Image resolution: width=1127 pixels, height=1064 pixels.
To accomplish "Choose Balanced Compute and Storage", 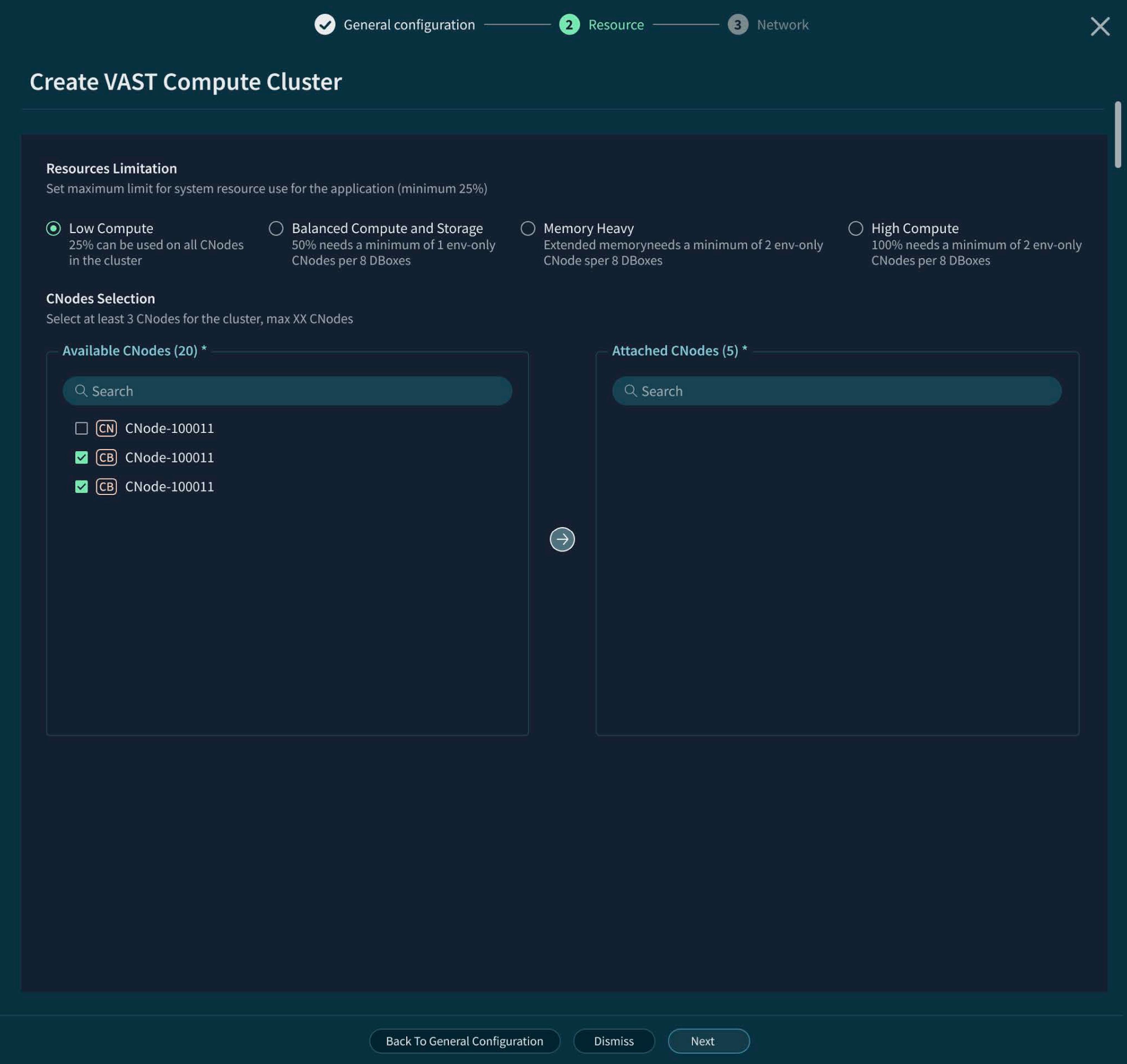I will tap(276, 229).
